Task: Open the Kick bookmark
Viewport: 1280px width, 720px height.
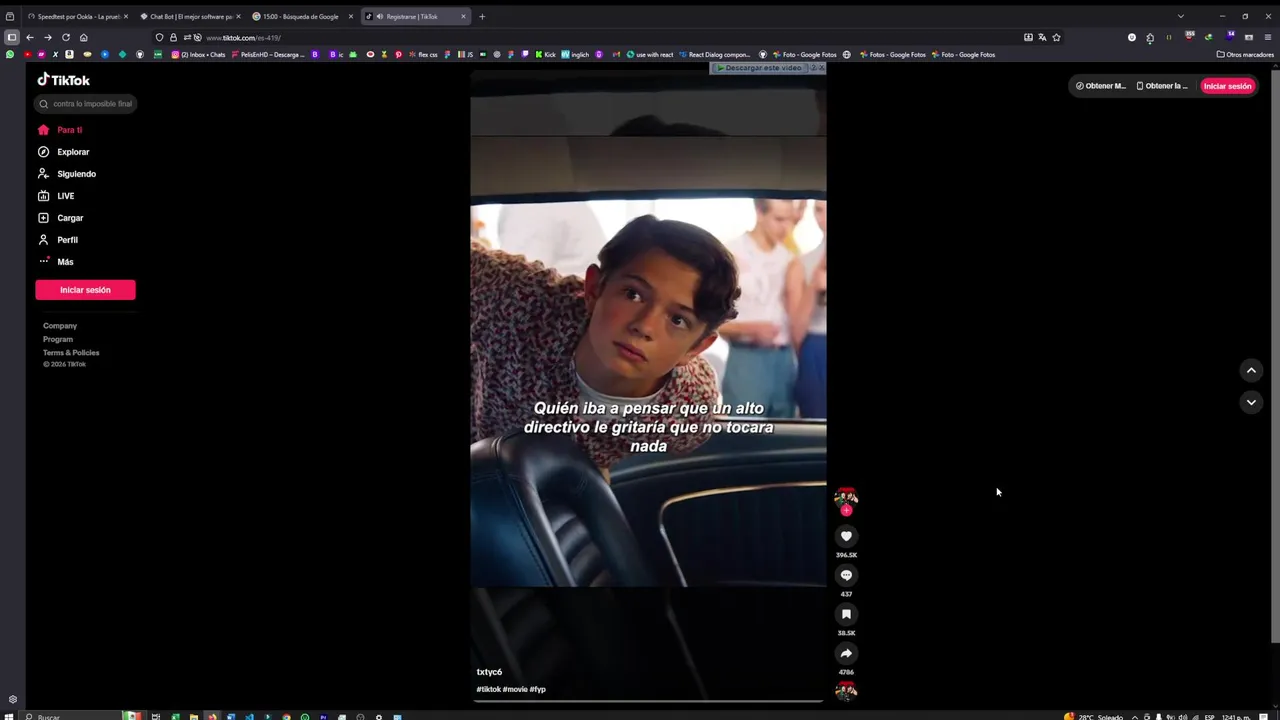Action: 545,55
